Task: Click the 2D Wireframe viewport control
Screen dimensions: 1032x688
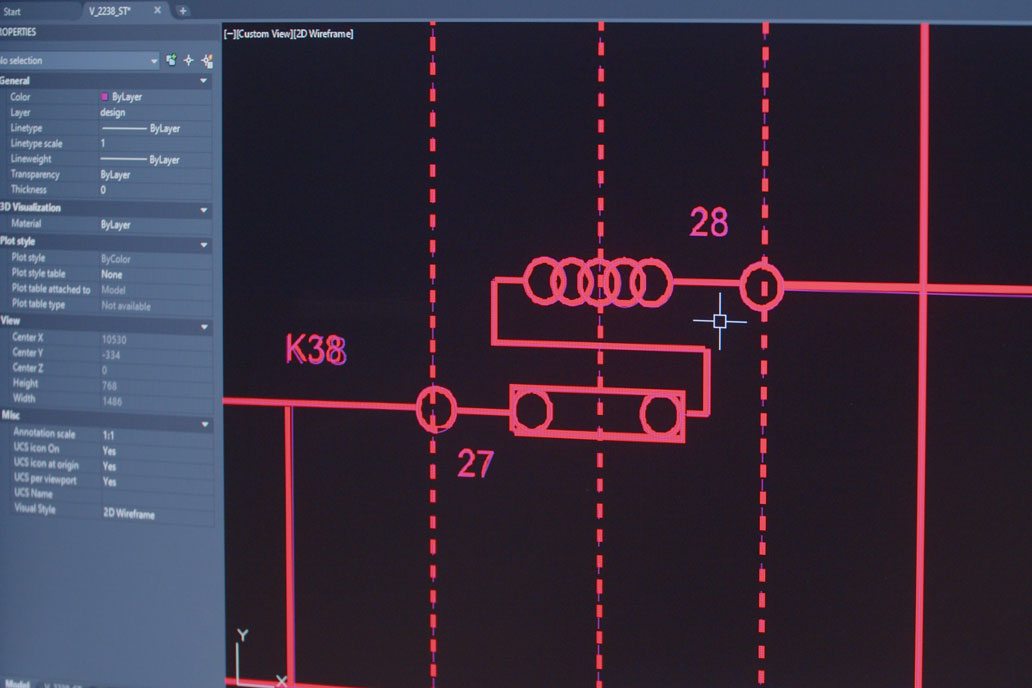Action: 325,33
